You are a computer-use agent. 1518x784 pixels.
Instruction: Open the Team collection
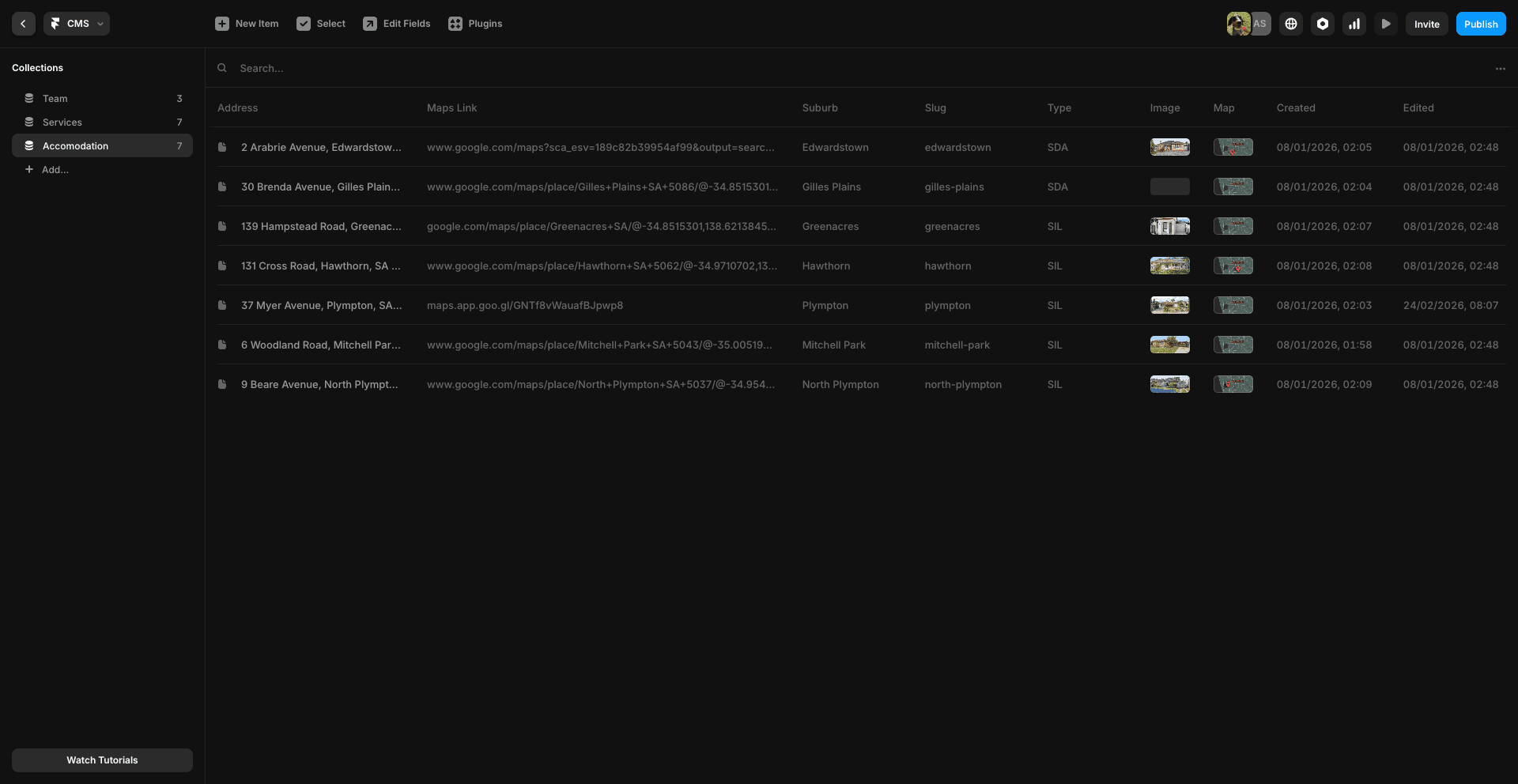point(55,98)
